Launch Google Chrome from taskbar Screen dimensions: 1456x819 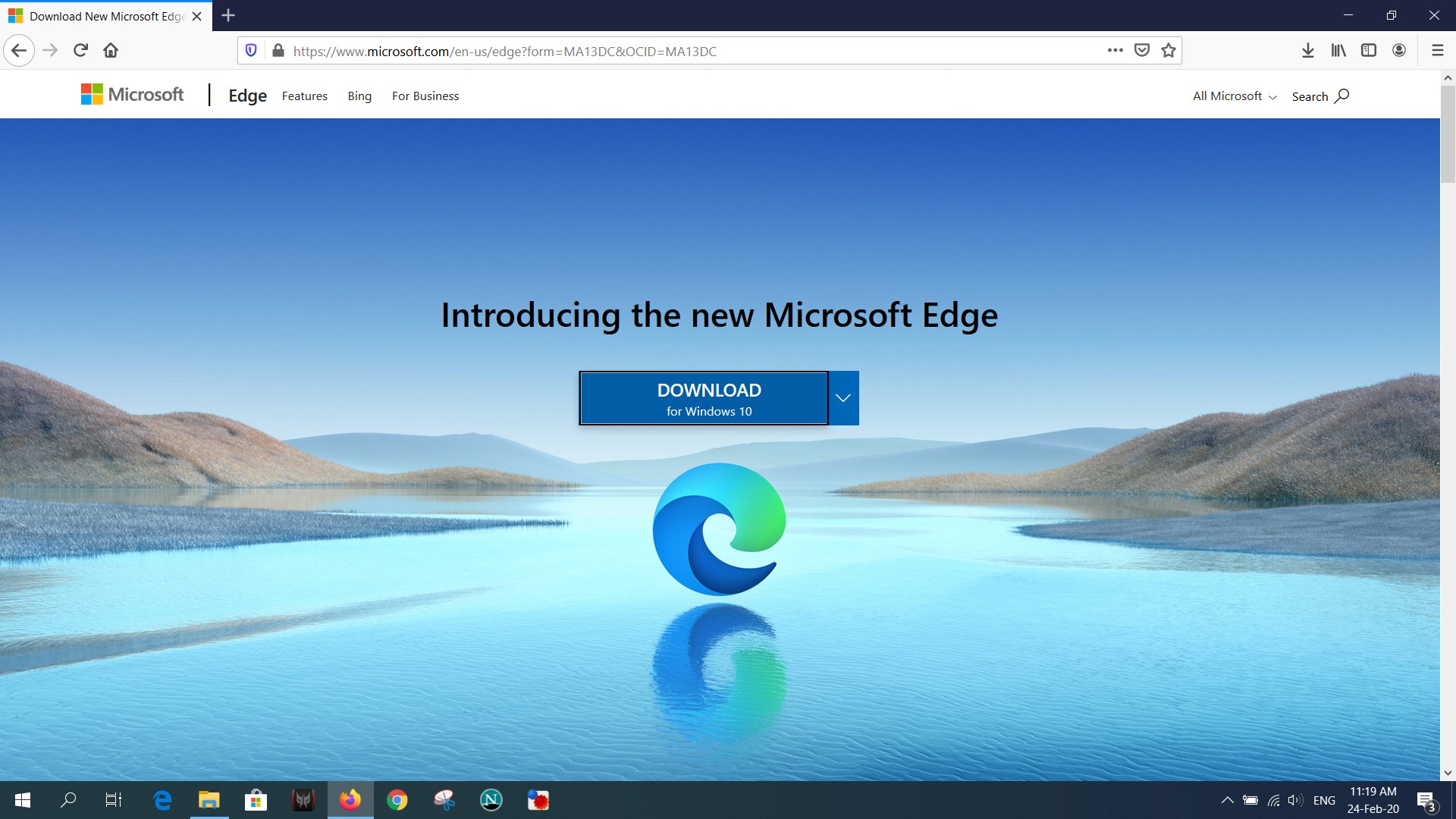click(397, 800)
